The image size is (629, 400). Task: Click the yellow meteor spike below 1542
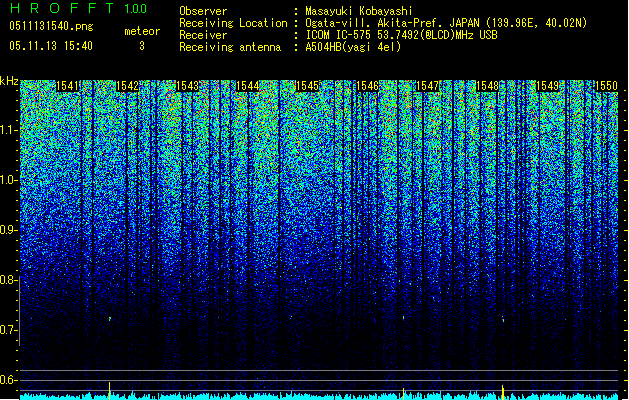pos(109,390)
